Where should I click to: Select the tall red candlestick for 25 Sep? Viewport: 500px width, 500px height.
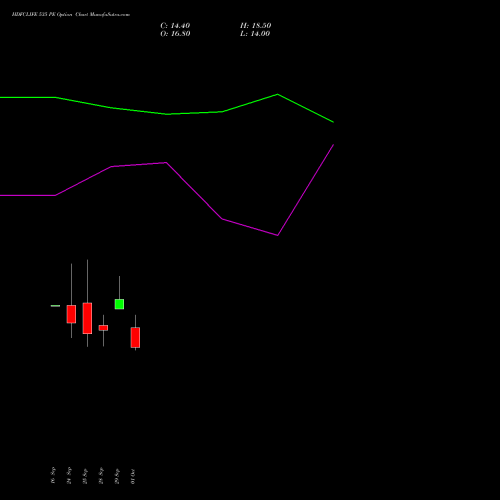[87, 318]
